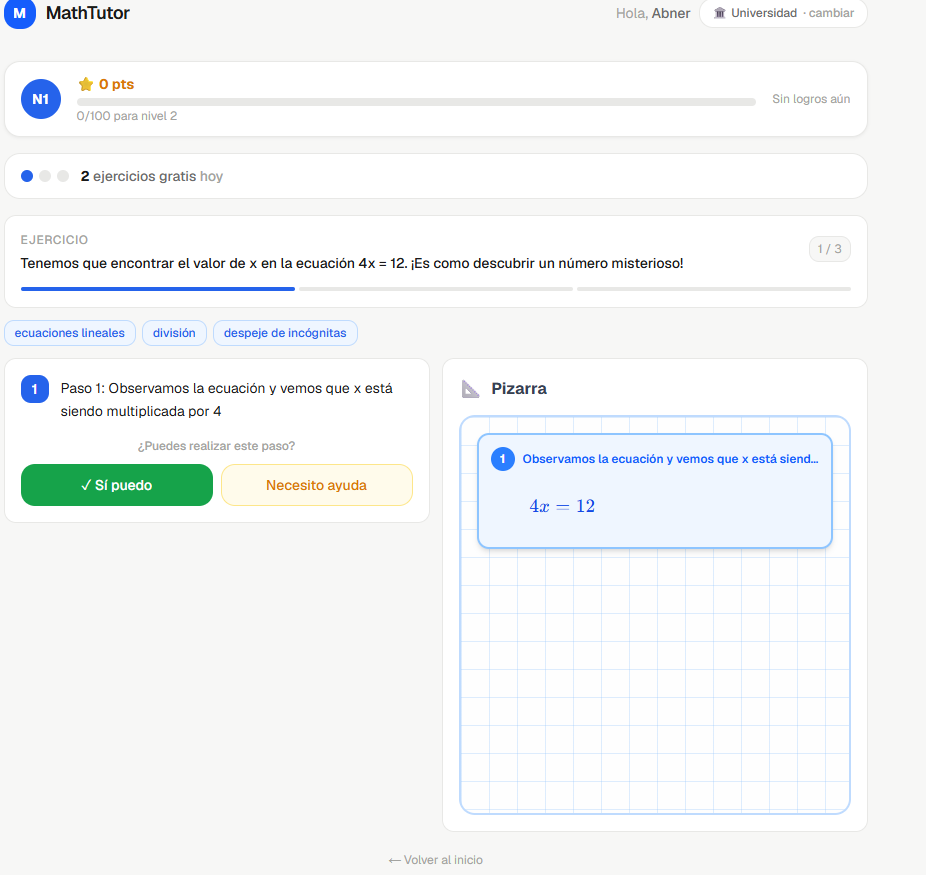Open the Universidad level selector
Viewport: 926px width, 875px height.
coord(783,13)
